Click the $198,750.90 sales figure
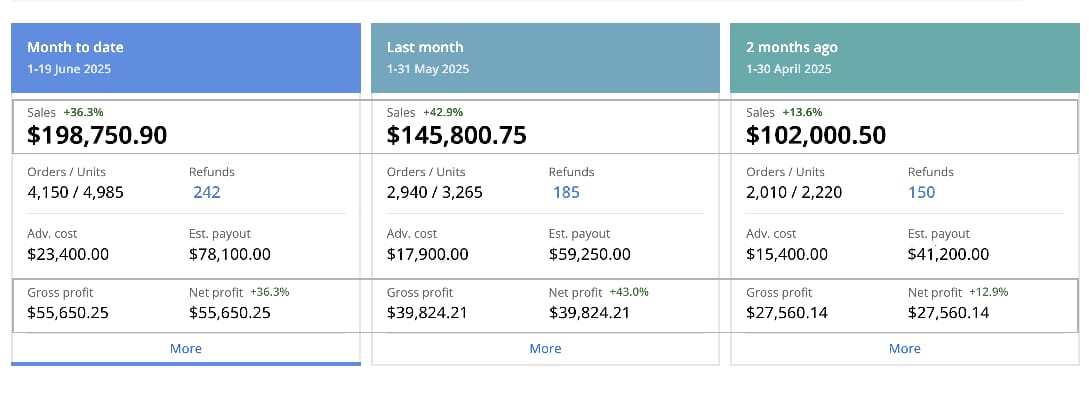Viewport: 1089px width, 395px height. point(97,135)
